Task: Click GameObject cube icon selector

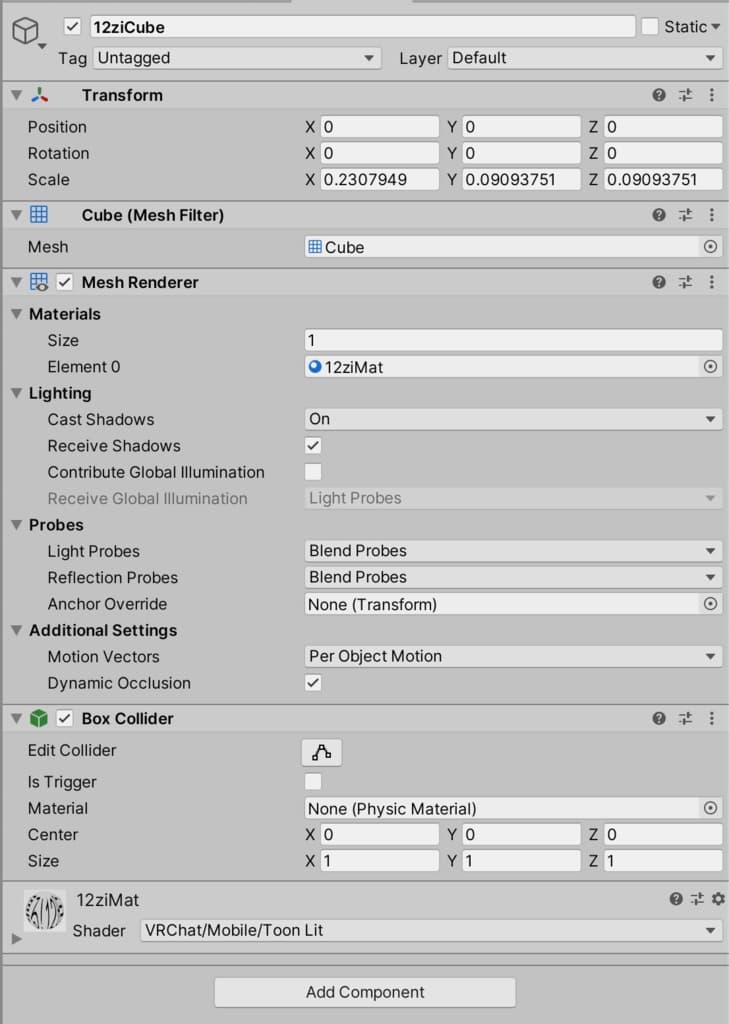Action: click(26, 31)
